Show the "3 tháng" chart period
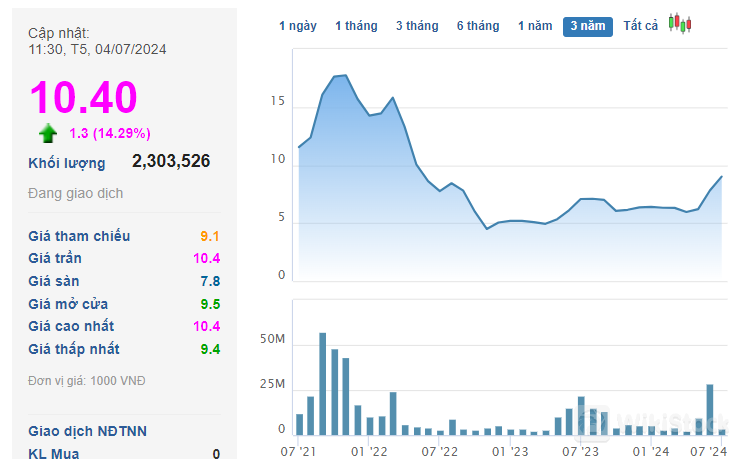Image resolution: width=739 pixels, height=459 pixels. tap(416, 26)
